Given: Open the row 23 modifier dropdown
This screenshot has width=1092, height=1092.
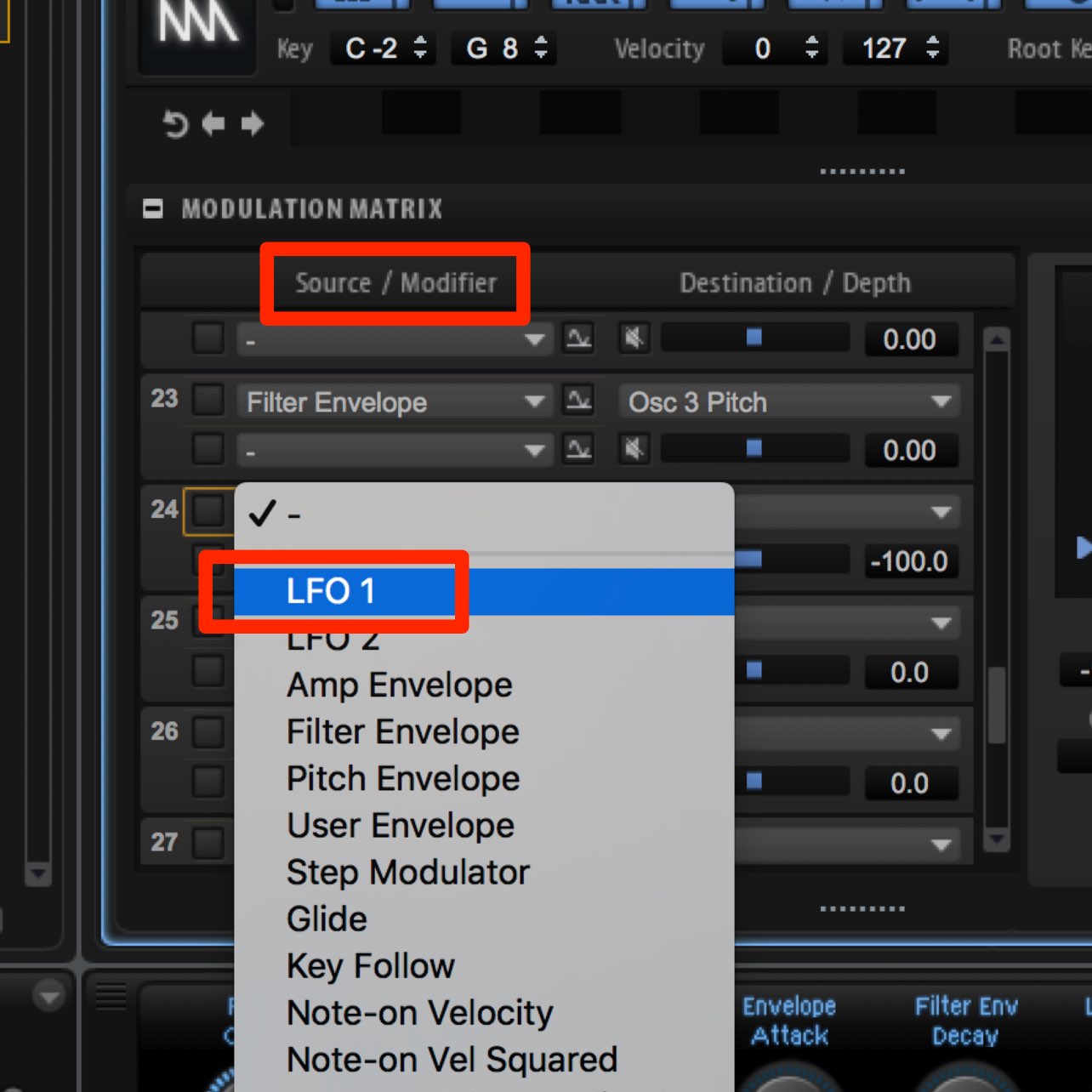Looking at the screenshot, I should pos(395,450).
